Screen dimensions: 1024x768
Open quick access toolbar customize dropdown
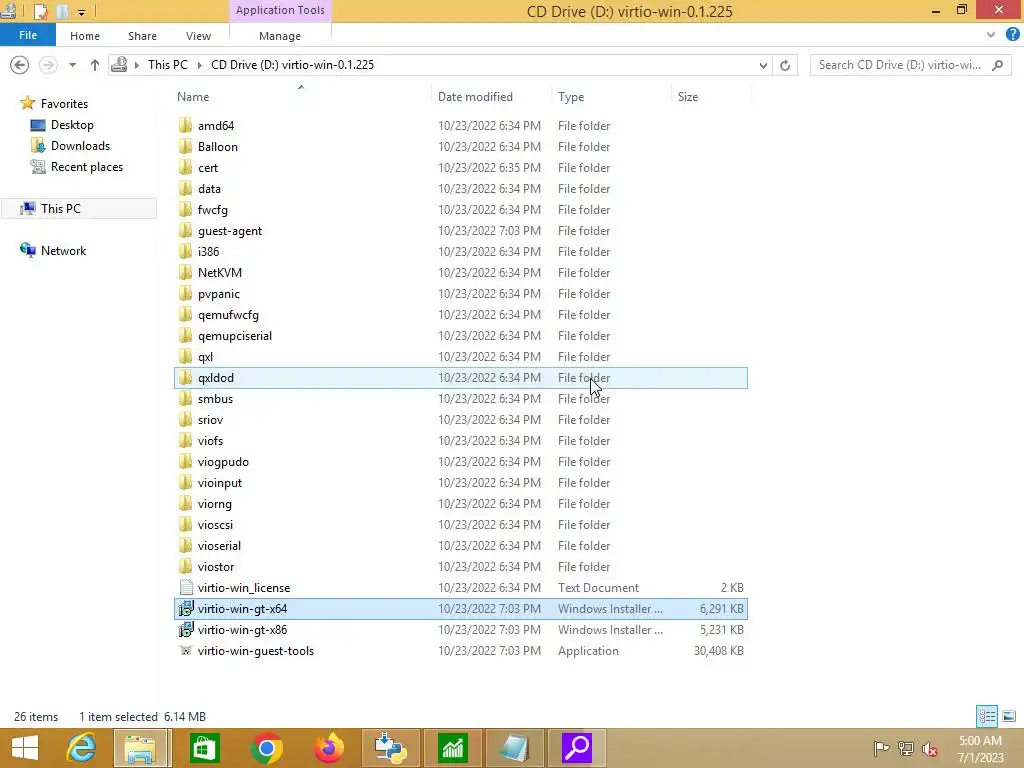81,12
